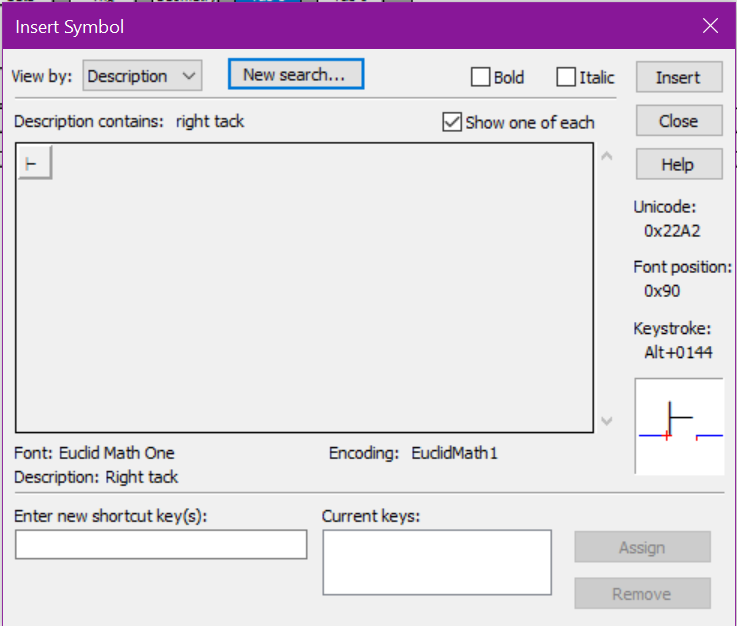The width and height of the screenshot is (737, 626).
Task: Click empty area of symbol results grid
Action: tap(300, 300)
